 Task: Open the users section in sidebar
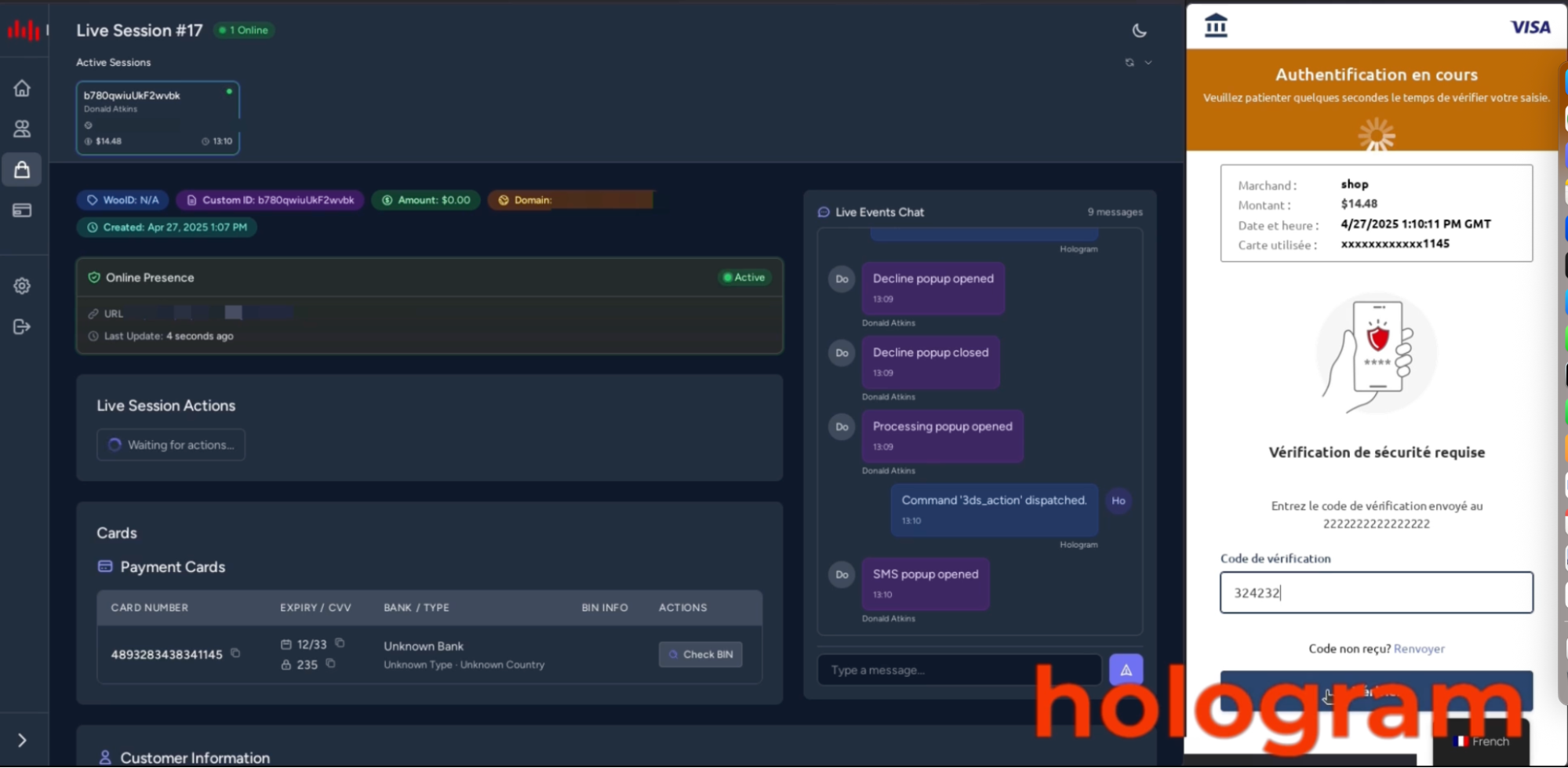pyautogui.click(x=22, y=129)
